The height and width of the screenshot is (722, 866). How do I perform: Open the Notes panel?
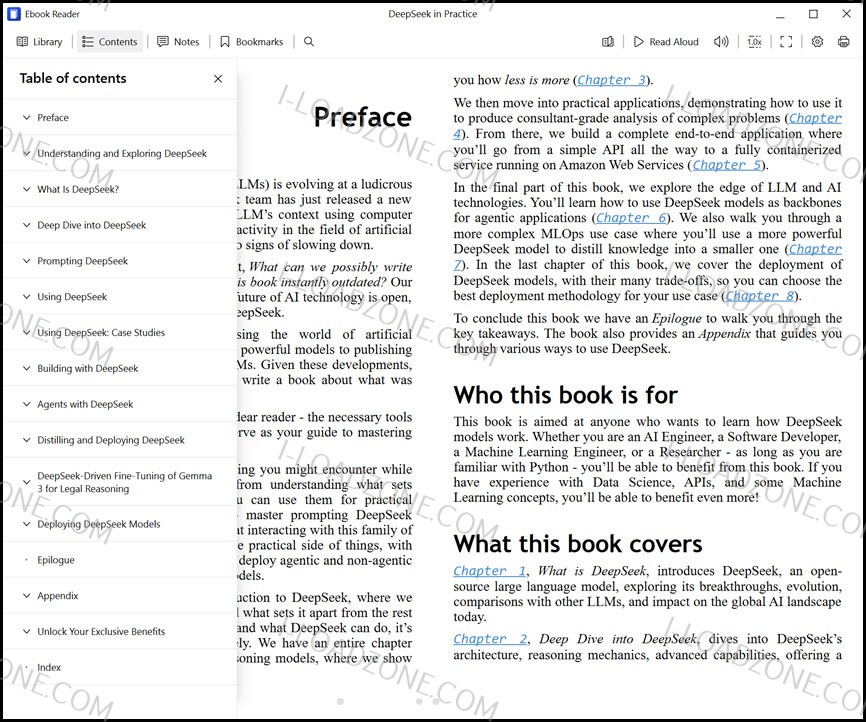point(178,42)
